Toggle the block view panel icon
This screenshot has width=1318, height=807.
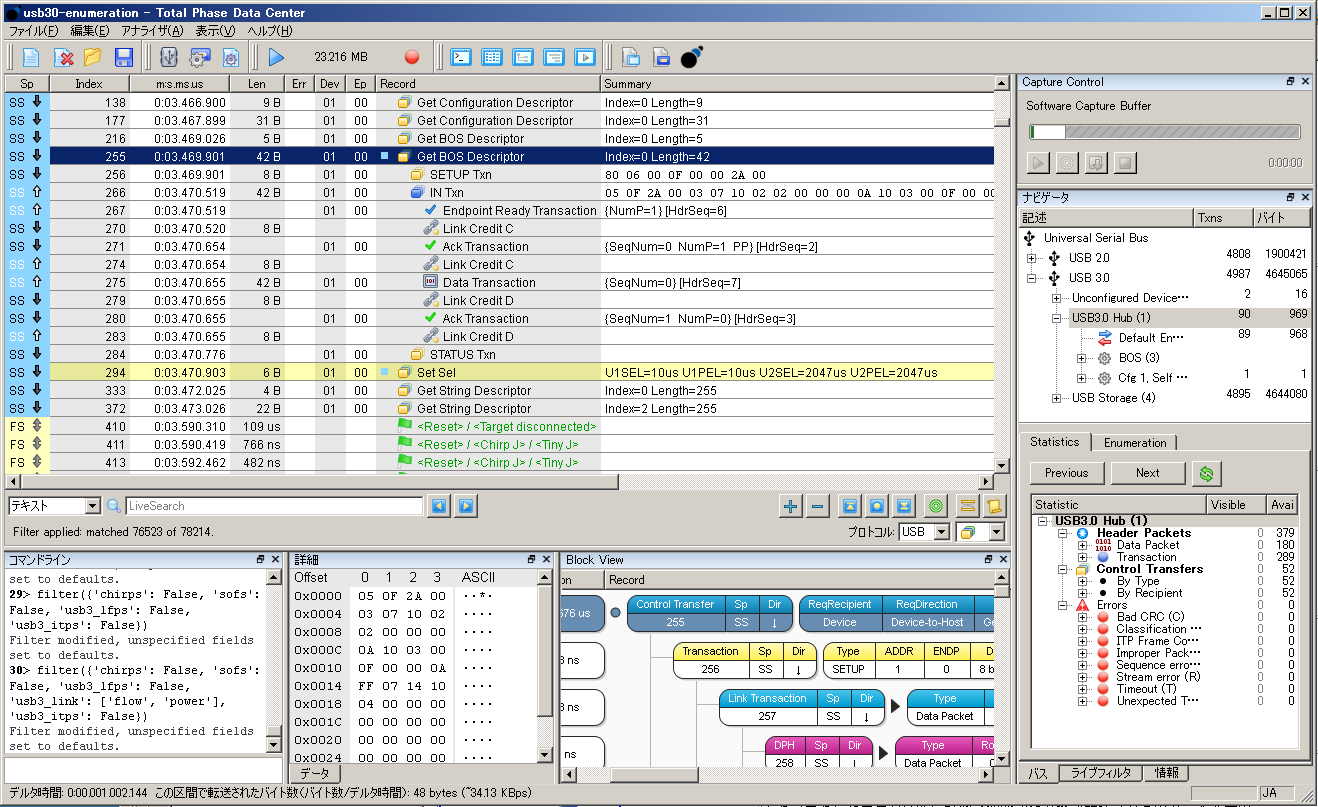(585, 57)
